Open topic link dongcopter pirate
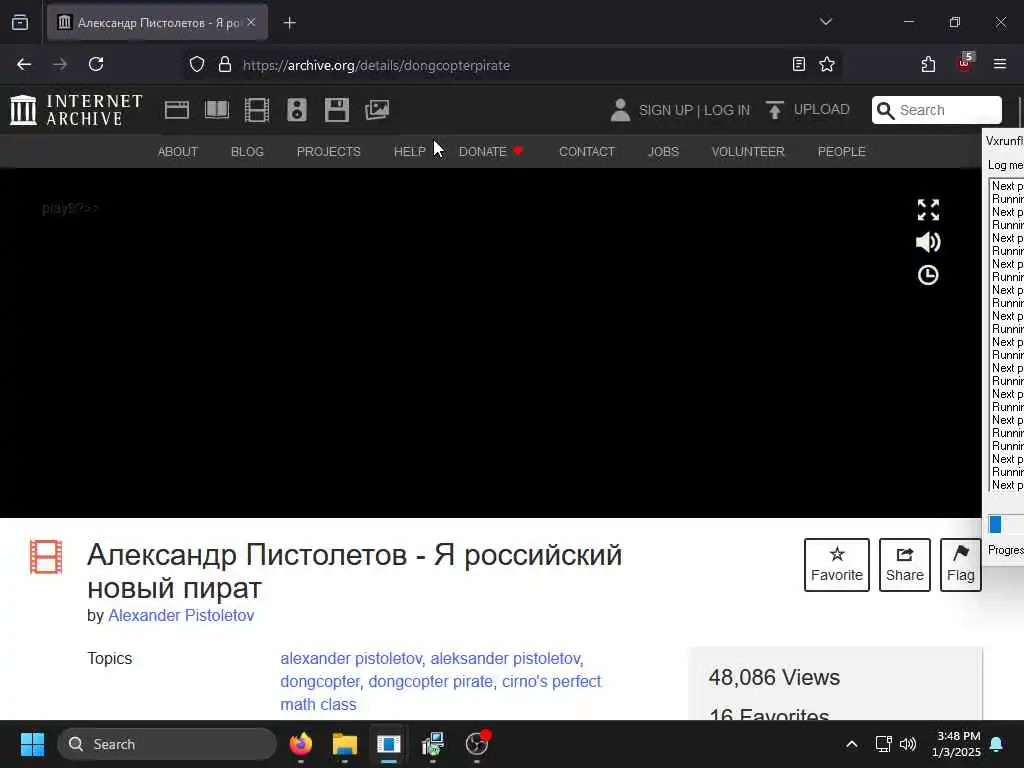 (430, 681)
